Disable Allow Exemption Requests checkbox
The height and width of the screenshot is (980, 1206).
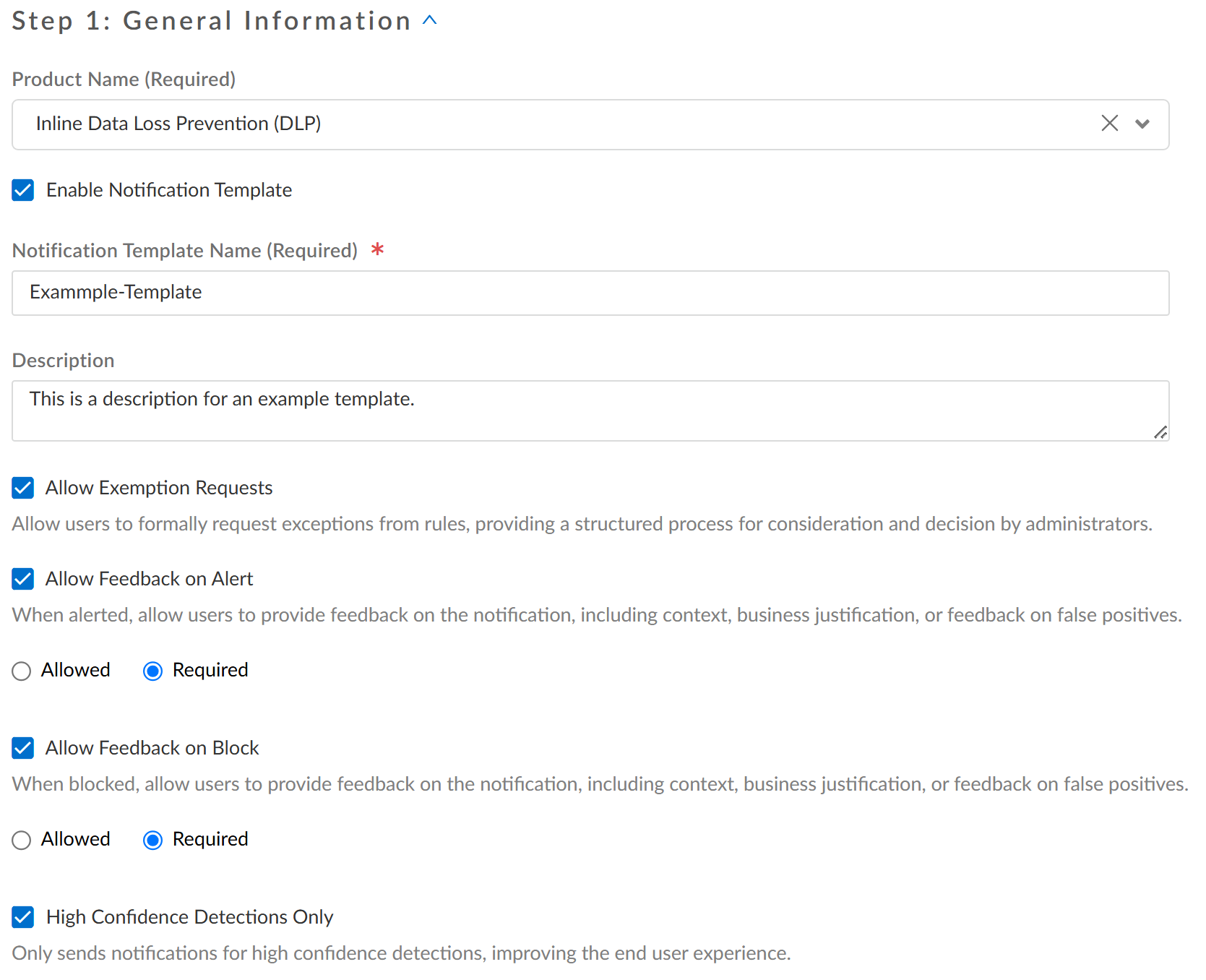click(x=23, y=488)
